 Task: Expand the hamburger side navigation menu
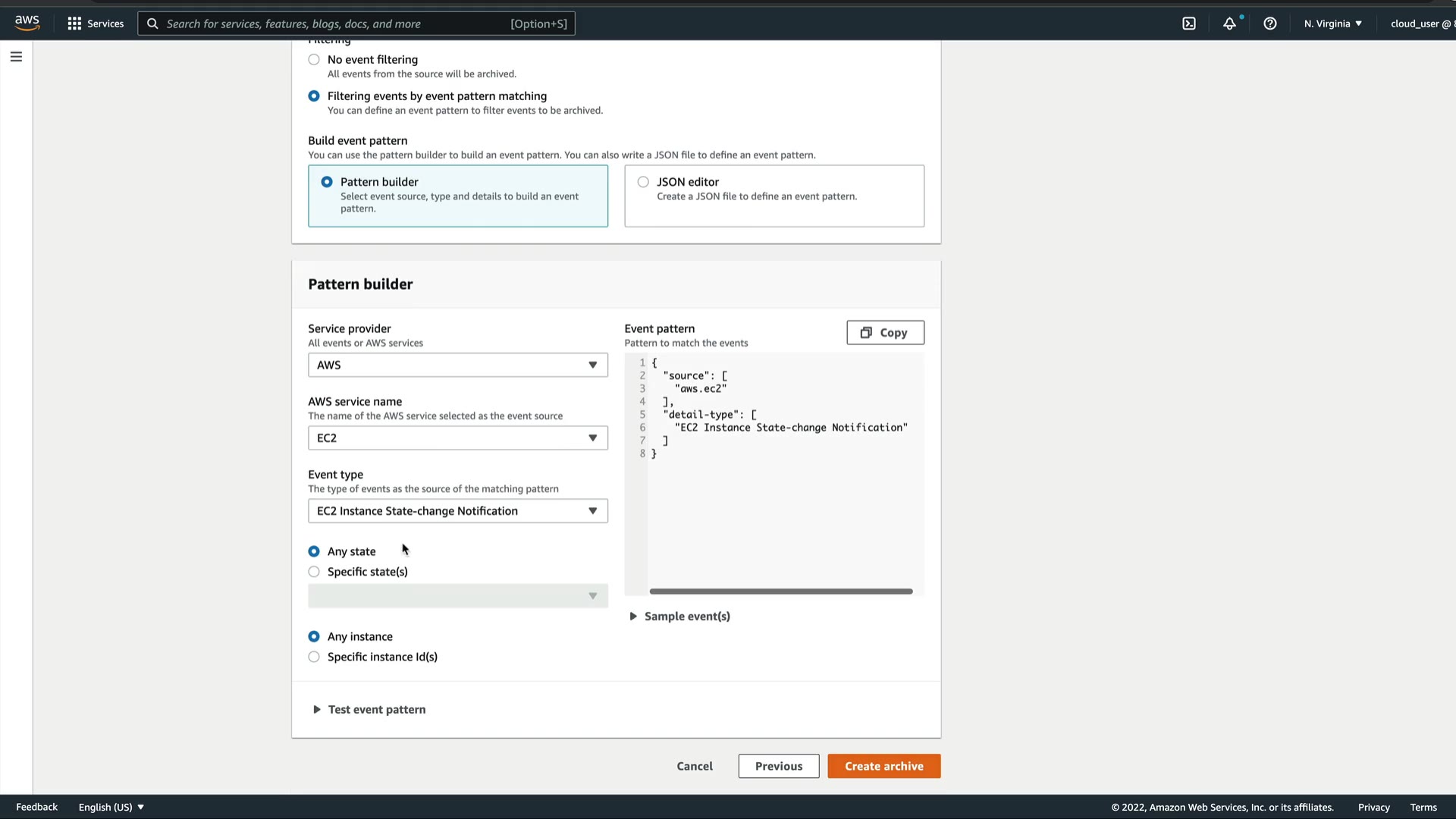click(16, 57)
